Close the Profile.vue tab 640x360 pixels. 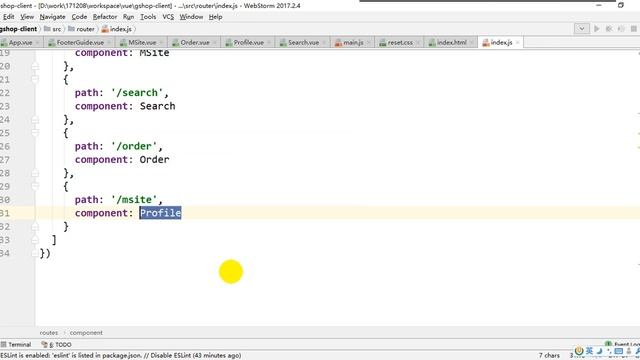coord(269,42)
